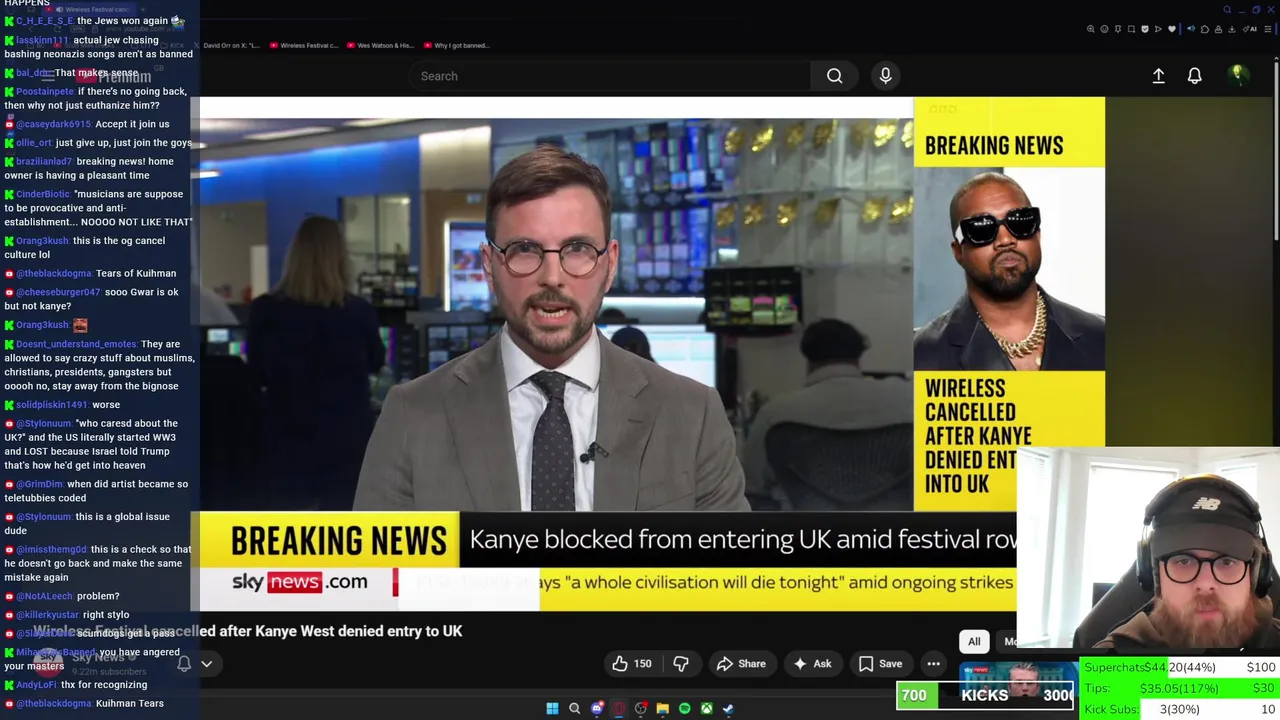
Task: Click the browser send/flow arrow icon
Action: pos(1158,29)
